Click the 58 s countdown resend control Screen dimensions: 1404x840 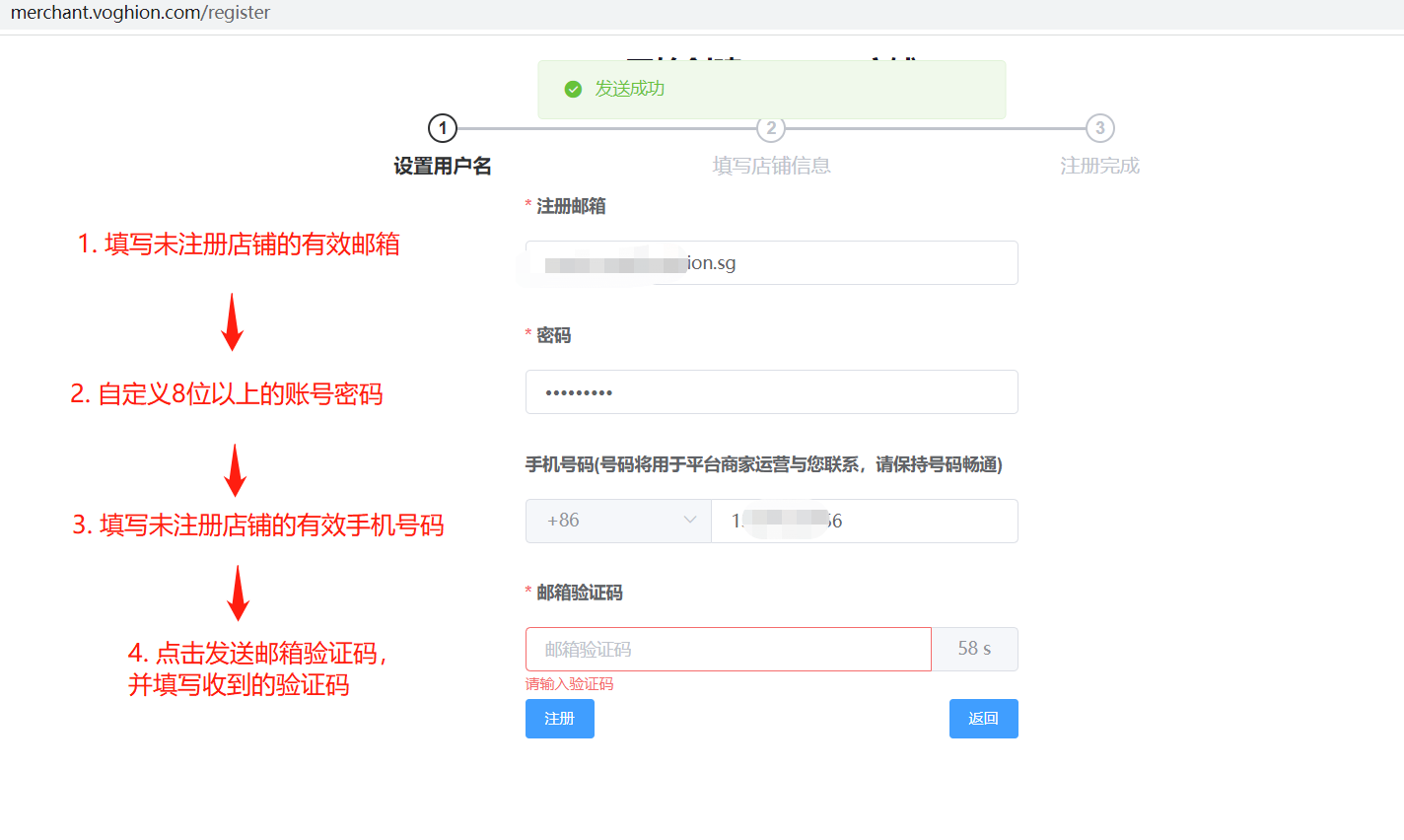click(975, 649)
